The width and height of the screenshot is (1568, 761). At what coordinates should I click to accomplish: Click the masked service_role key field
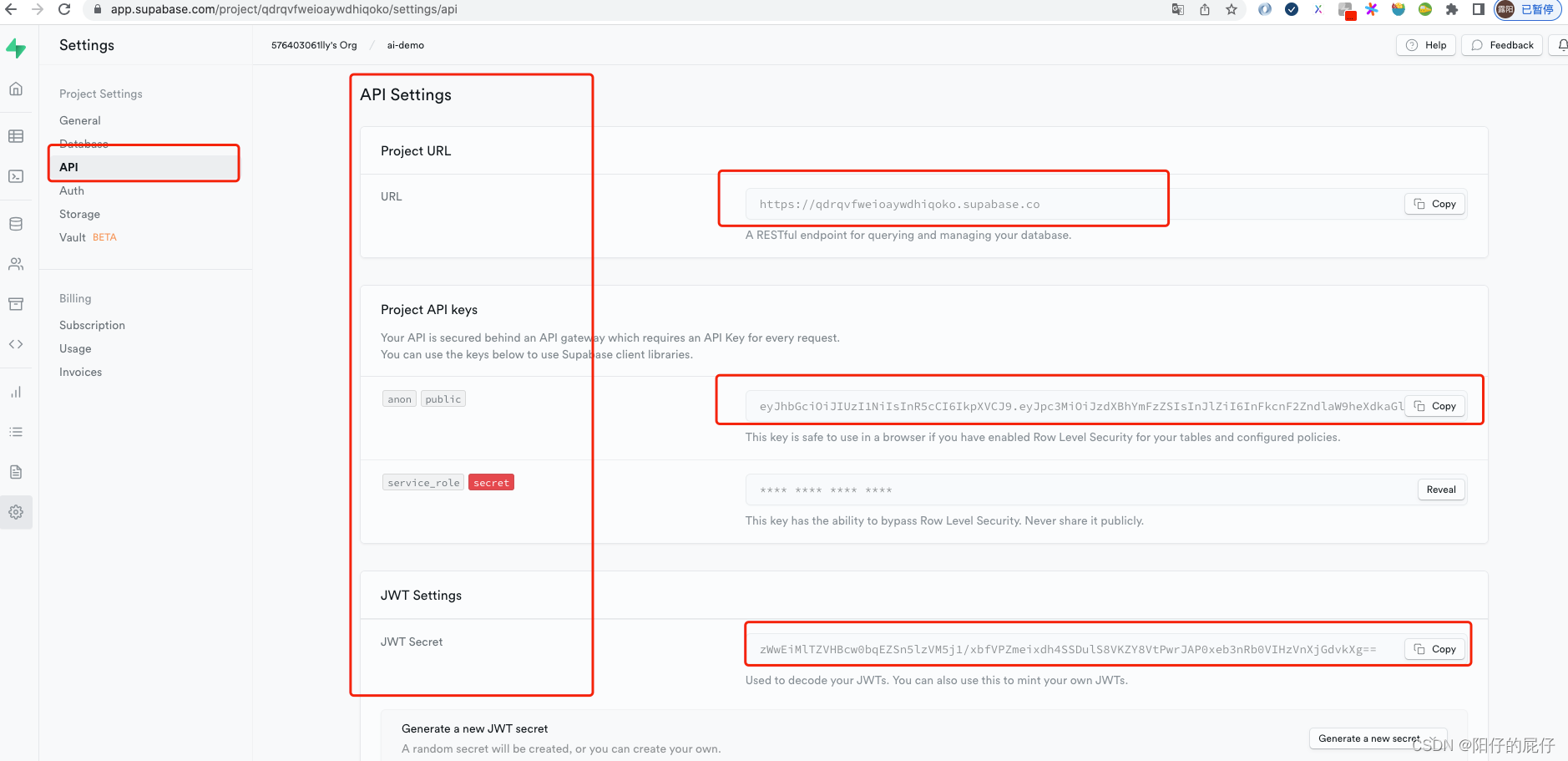[x=1106, y=490]
